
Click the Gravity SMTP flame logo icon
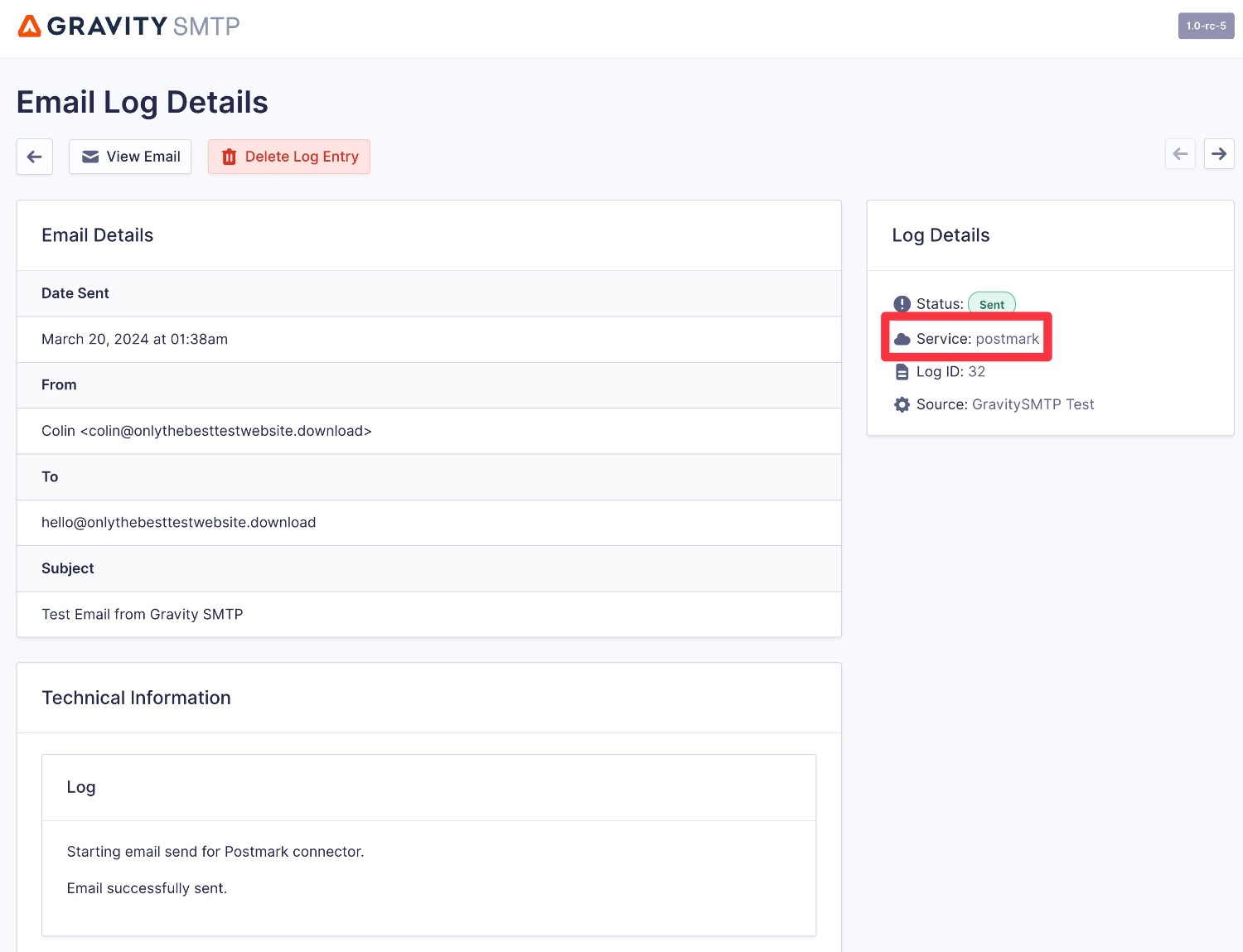[29, 26]
